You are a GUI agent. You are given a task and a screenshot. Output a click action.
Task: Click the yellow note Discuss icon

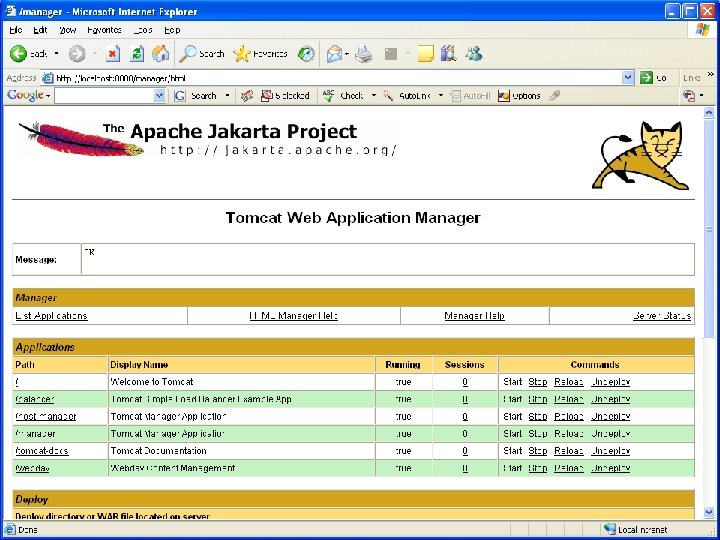point(426,54)
